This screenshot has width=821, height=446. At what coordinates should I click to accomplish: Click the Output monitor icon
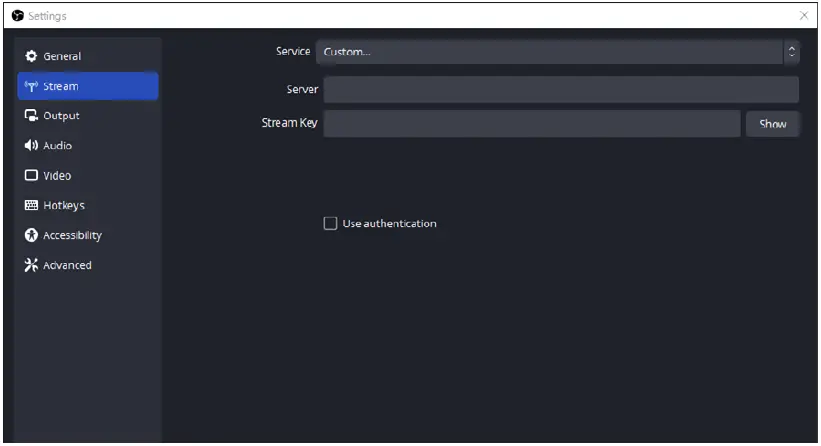tap(31, 116)
